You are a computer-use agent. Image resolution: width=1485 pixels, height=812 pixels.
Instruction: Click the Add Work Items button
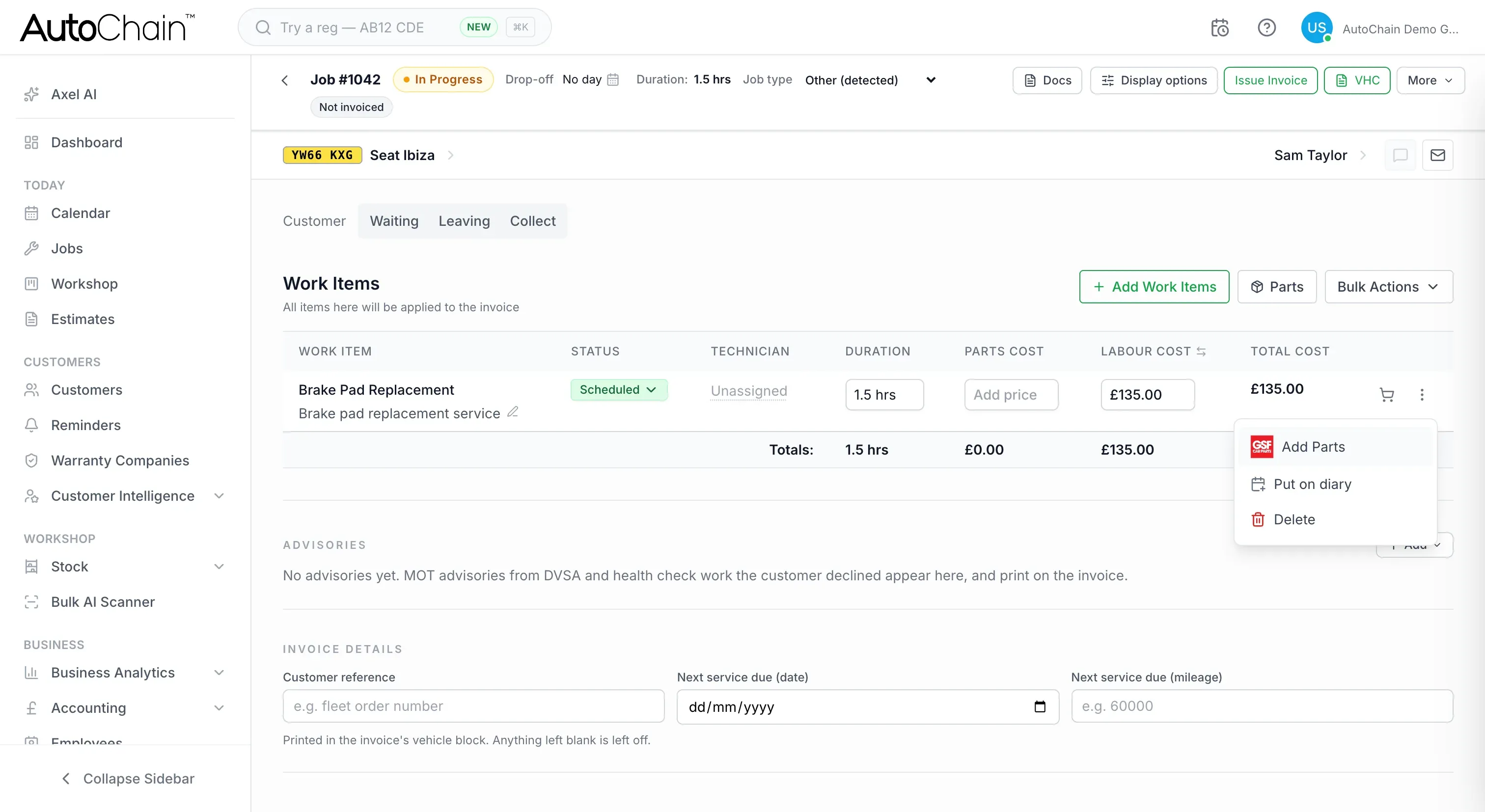pyautogui.click(x=1154, y=287)
